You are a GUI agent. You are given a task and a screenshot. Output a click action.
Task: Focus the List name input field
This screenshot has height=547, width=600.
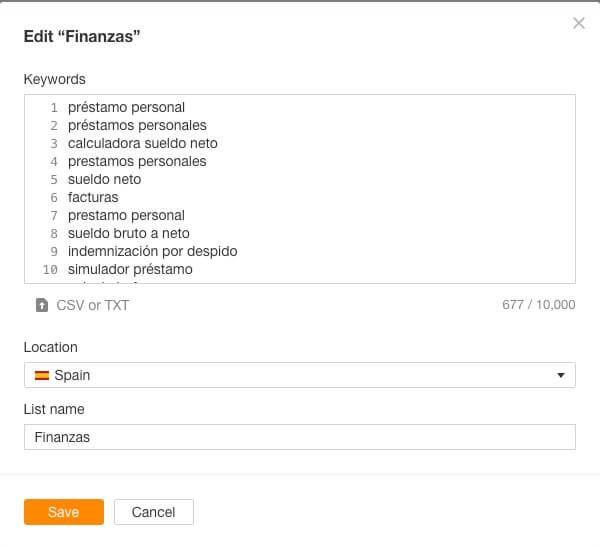coord(299,437)
